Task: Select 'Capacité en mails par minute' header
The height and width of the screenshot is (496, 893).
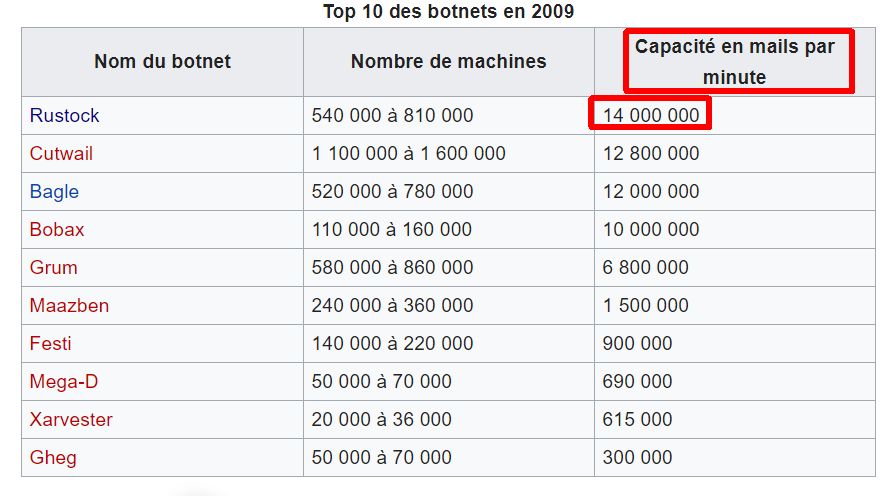Action: pyautogui.click(x=735, y=62)
